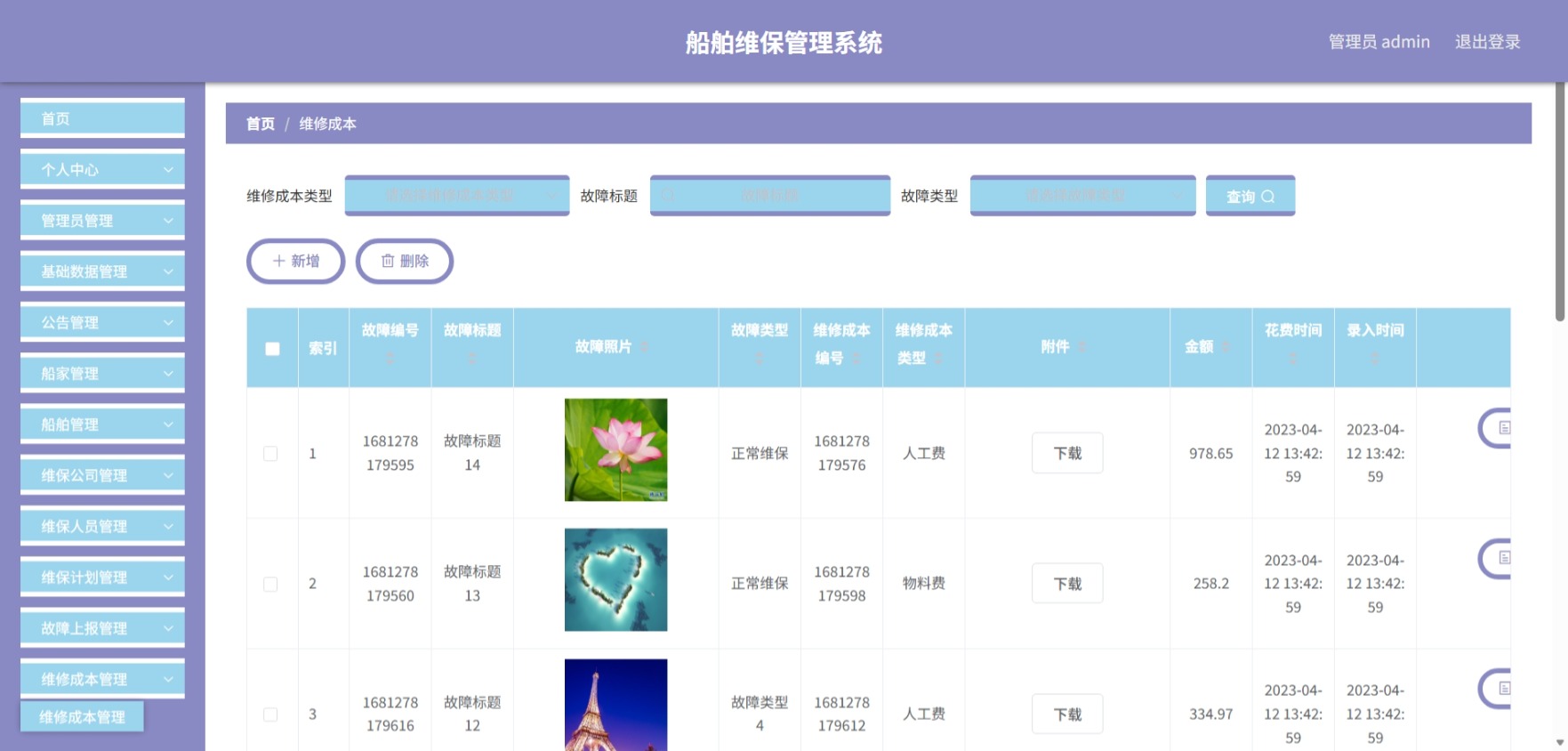Click the page vertical scrollbar thumb
The height and width of the screenshot is (751, 1568).
click(1560, 202)
